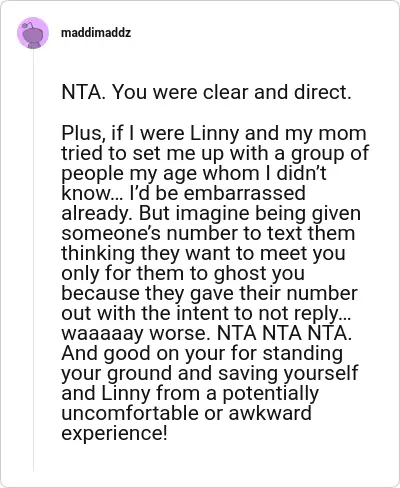Click the word 'embarrassed' in the comment
The width and height of the screenshot is (400, 488).
(244, 193)
